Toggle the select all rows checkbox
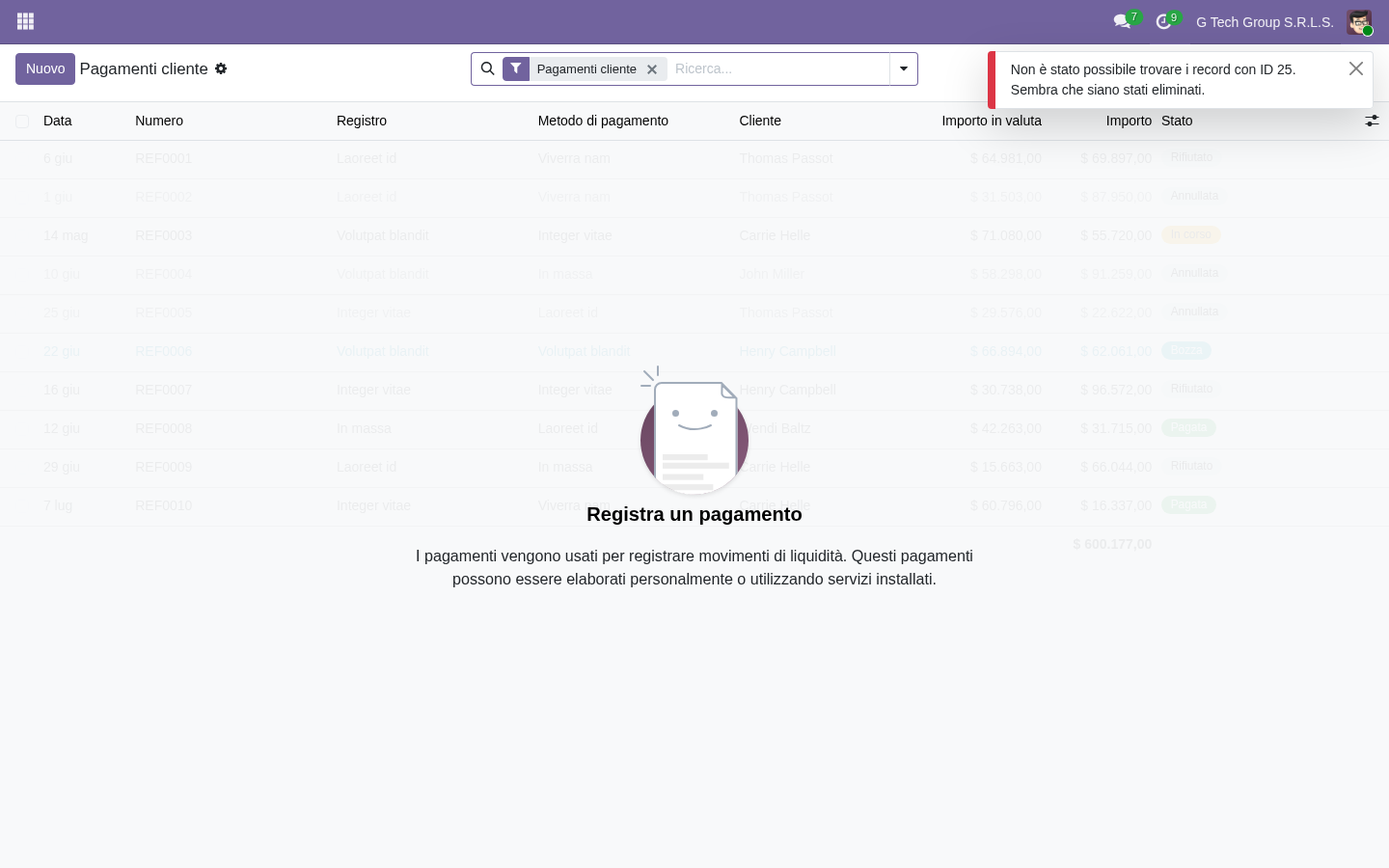The image size is (1389, 868). click(22, 121)
